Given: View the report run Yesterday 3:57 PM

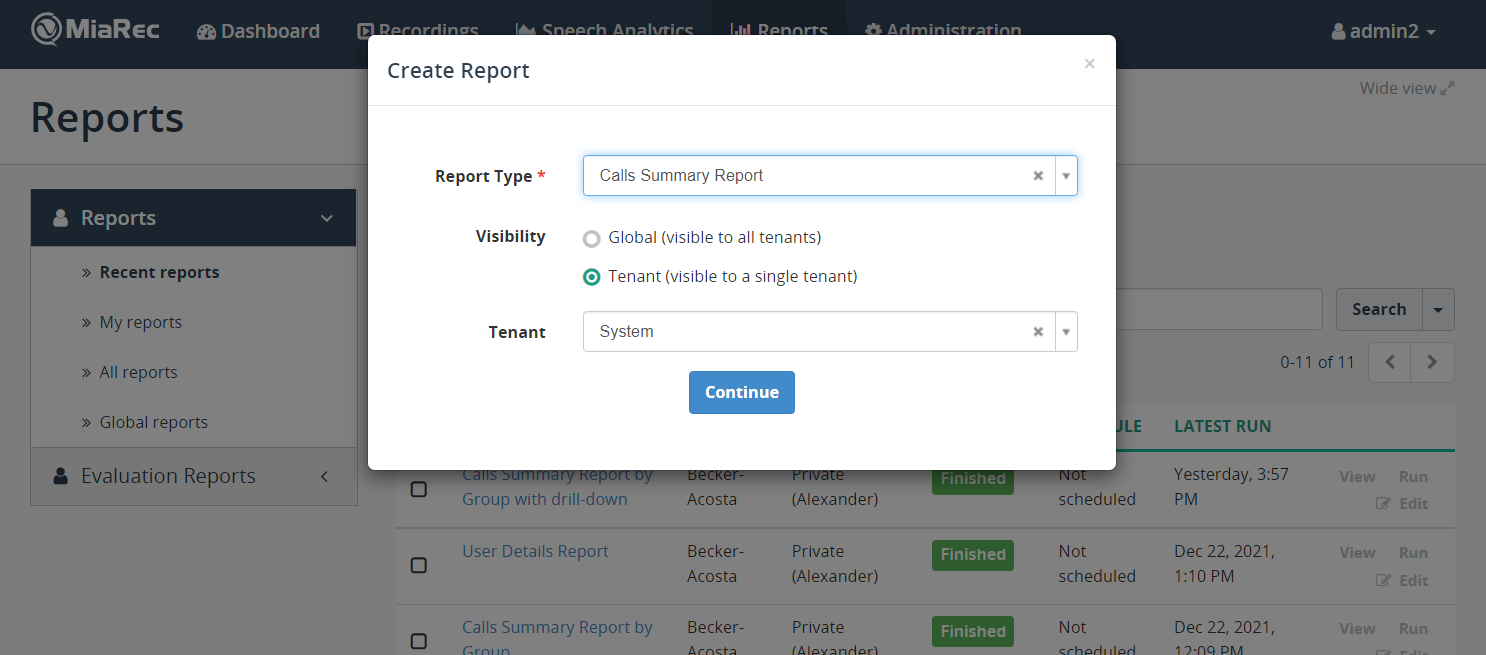Looking at the screenshot, I should (1357, 477).
